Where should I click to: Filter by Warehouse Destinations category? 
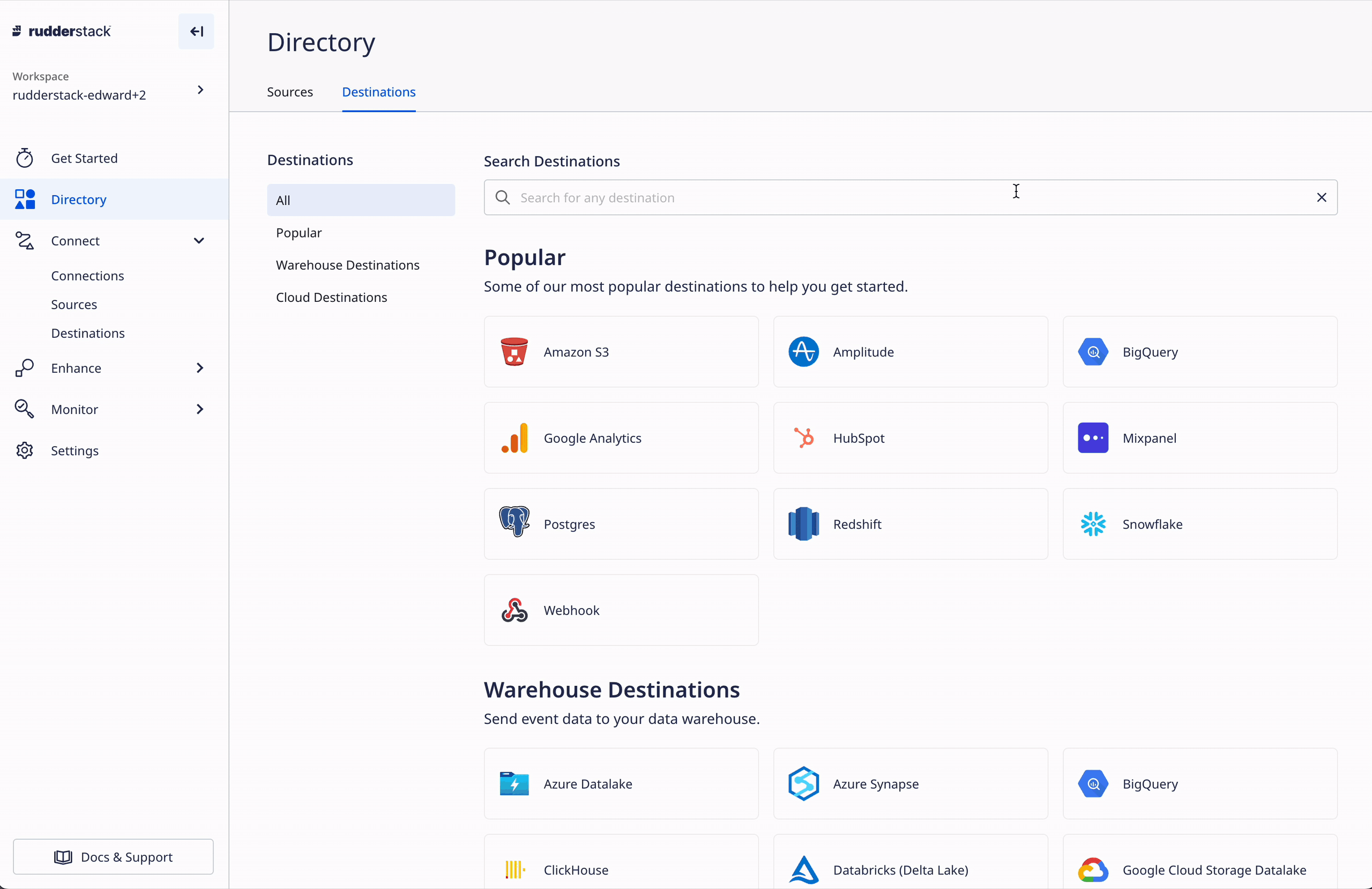click(x=347, y=265)
